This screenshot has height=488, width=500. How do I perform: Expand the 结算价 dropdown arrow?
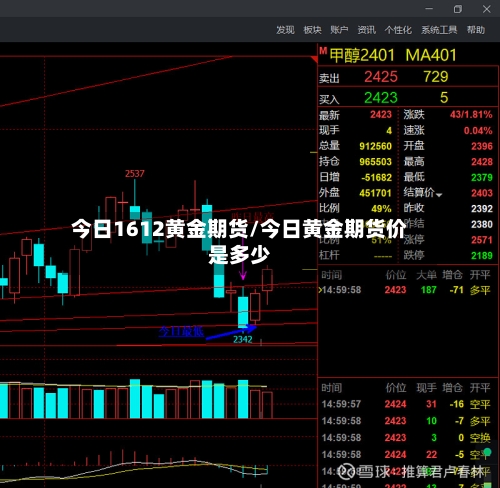pyautogui.click(x=439, y=195)
